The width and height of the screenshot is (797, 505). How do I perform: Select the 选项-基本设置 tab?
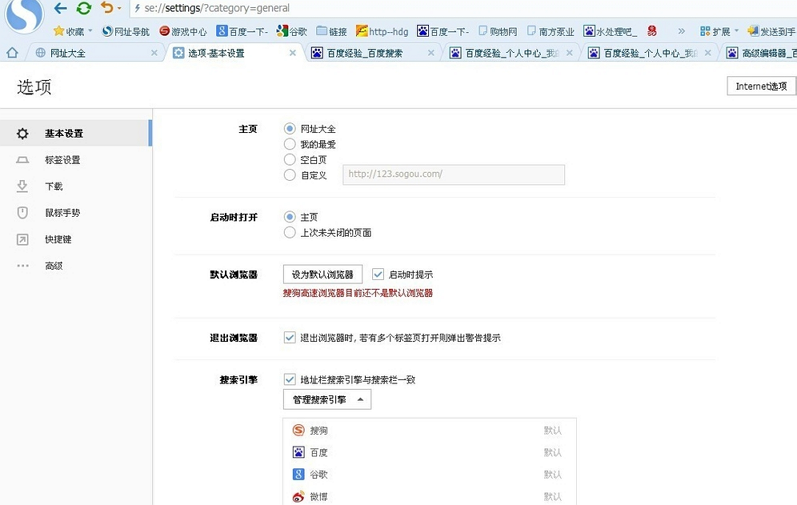pos(234,53)
